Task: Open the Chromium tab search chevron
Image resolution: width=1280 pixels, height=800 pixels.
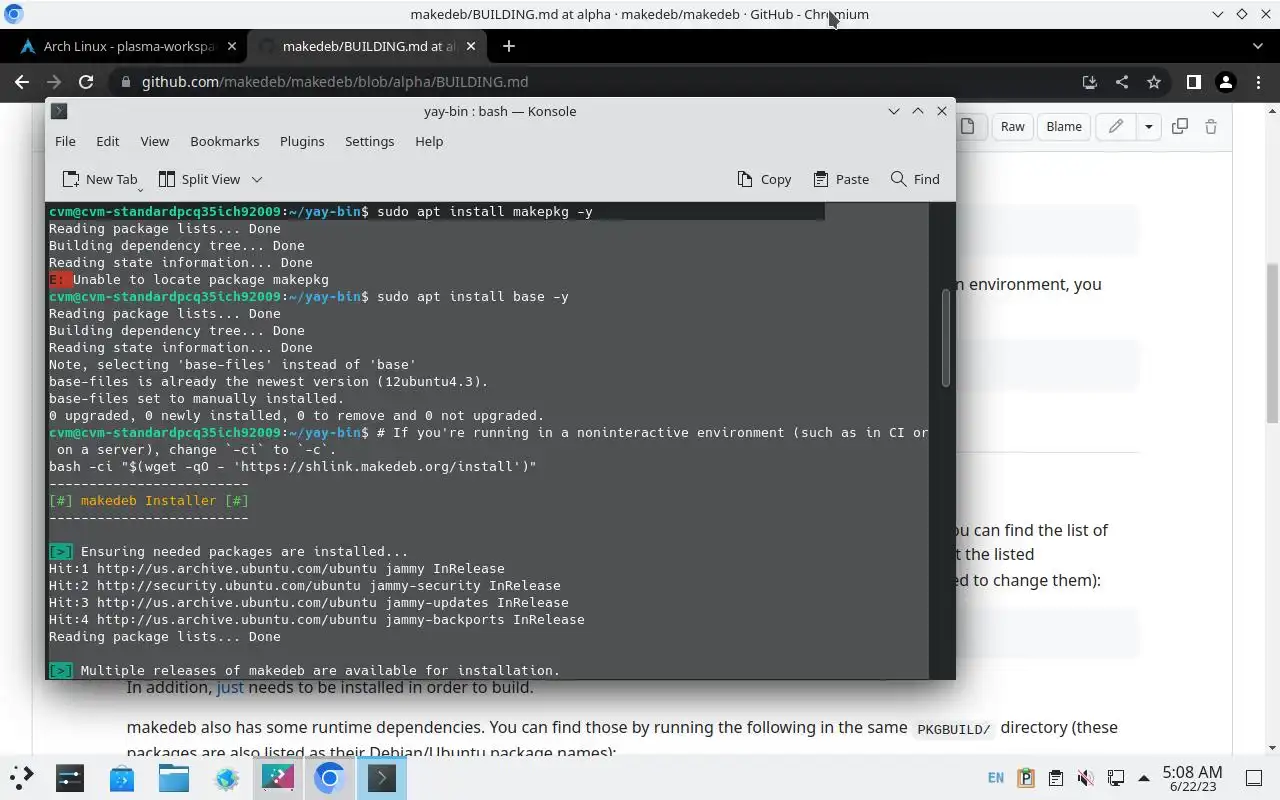Action: click(x=1258, y=46)
